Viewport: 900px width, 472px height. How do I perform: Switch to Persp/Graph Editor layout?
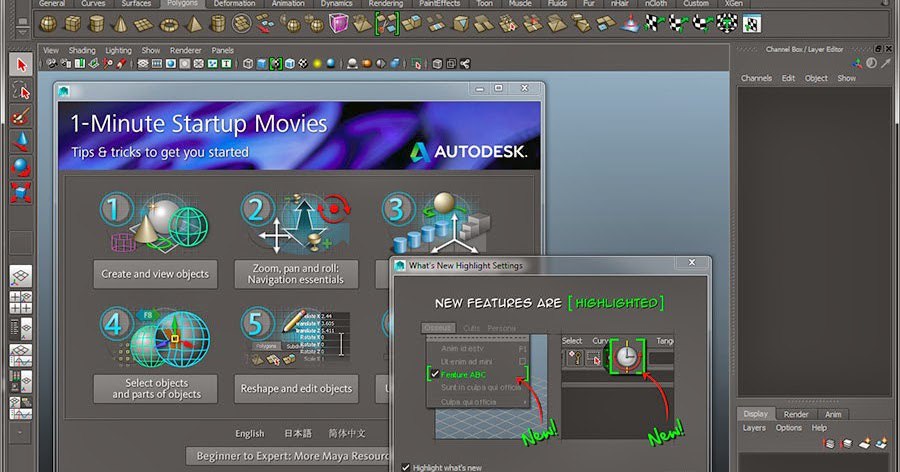(21, 355)
